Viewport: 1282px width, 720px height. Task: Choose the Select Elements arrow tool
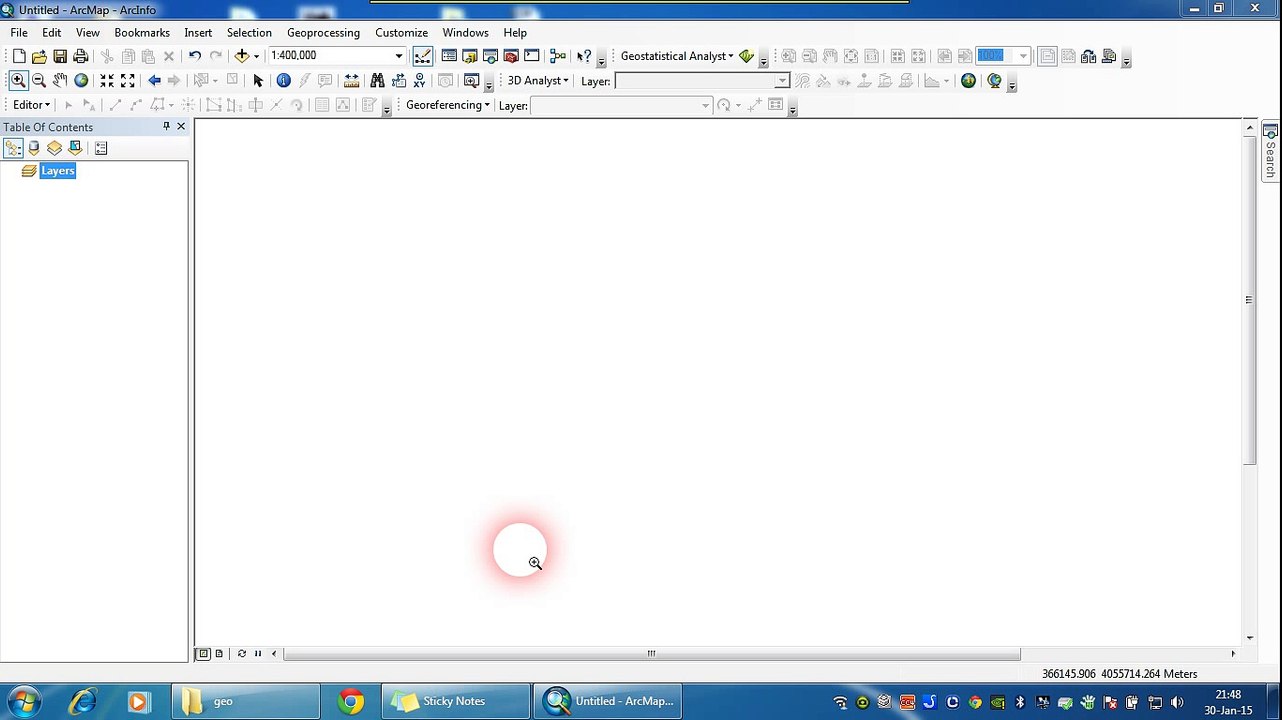(258, 81)
